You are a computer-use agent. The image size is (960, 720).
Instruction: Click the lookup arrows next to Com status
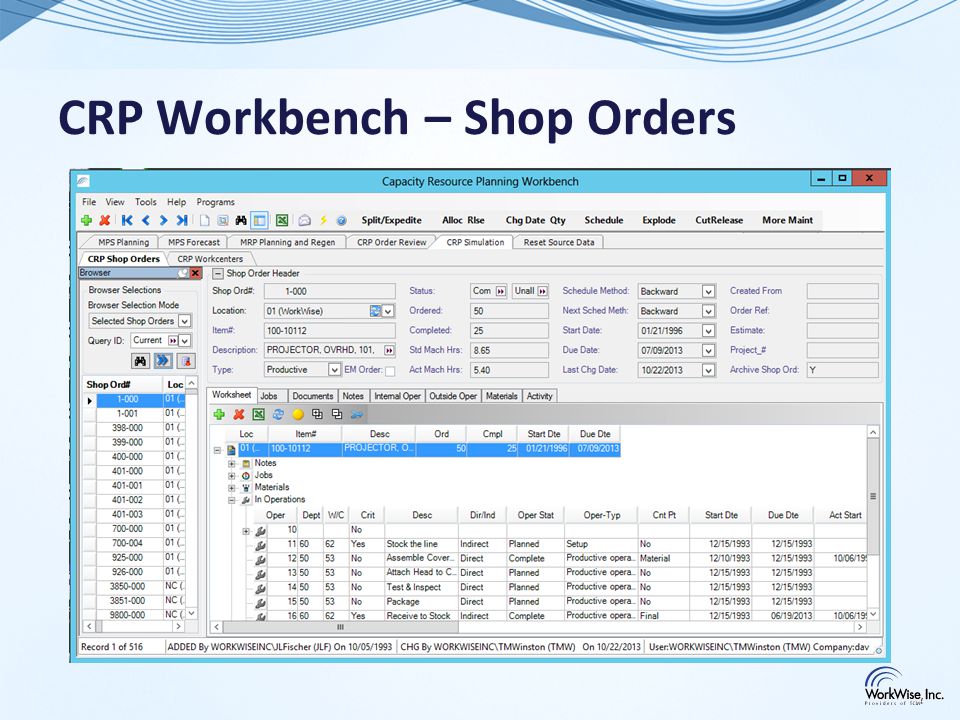[501, 291]
